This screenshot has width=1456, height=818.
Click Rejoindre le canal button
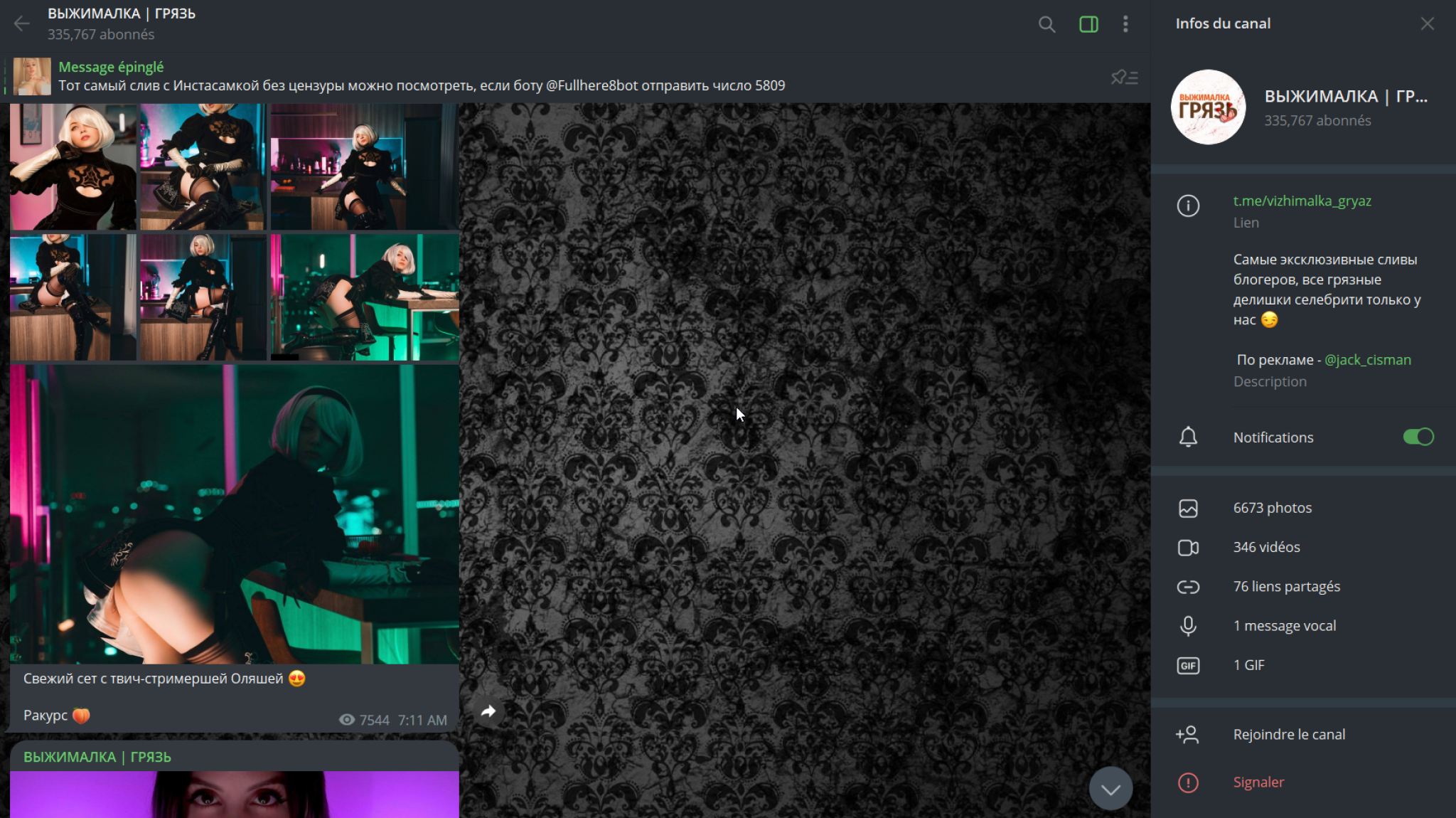click(x=1288, y=734)
